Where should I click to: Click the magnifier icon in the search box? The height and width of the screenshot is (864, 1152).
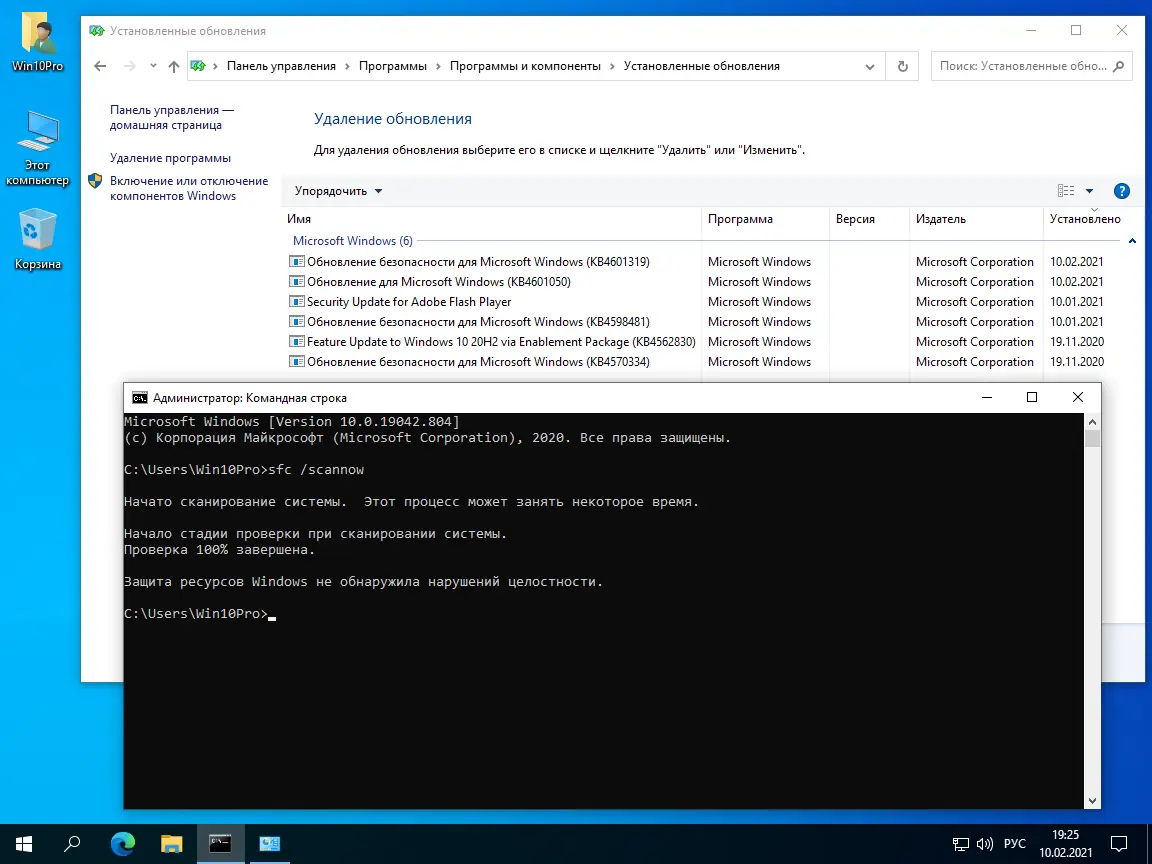(1118, 66)
